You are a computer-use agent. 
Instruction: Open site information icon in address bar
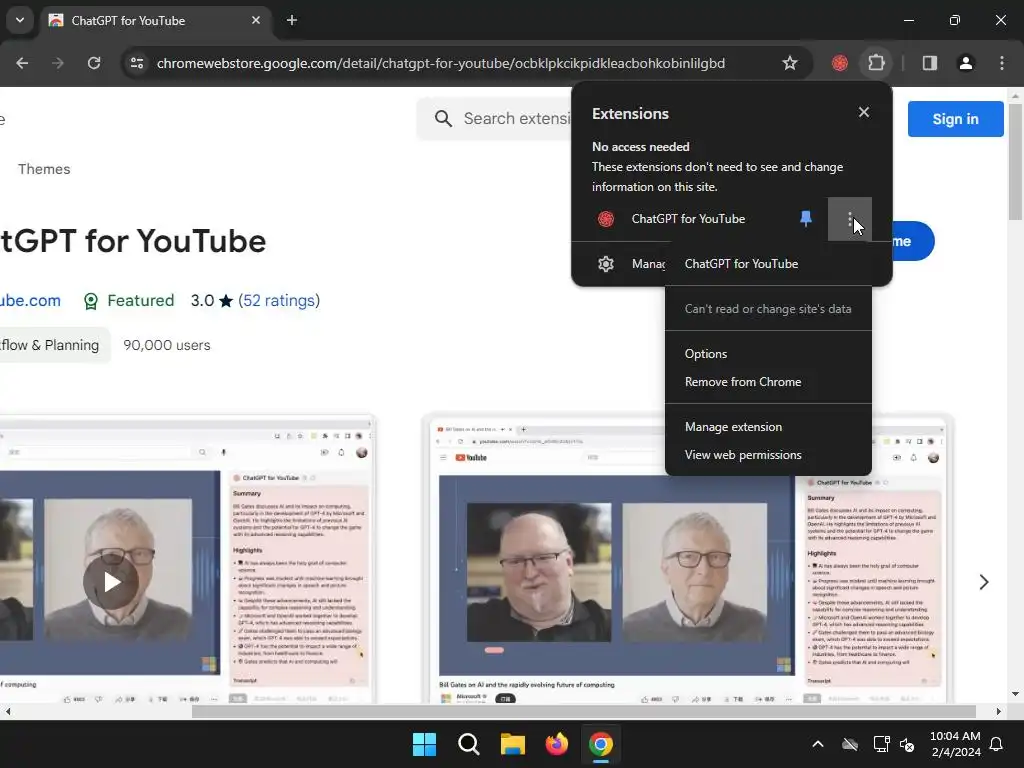tap(137, 63)
